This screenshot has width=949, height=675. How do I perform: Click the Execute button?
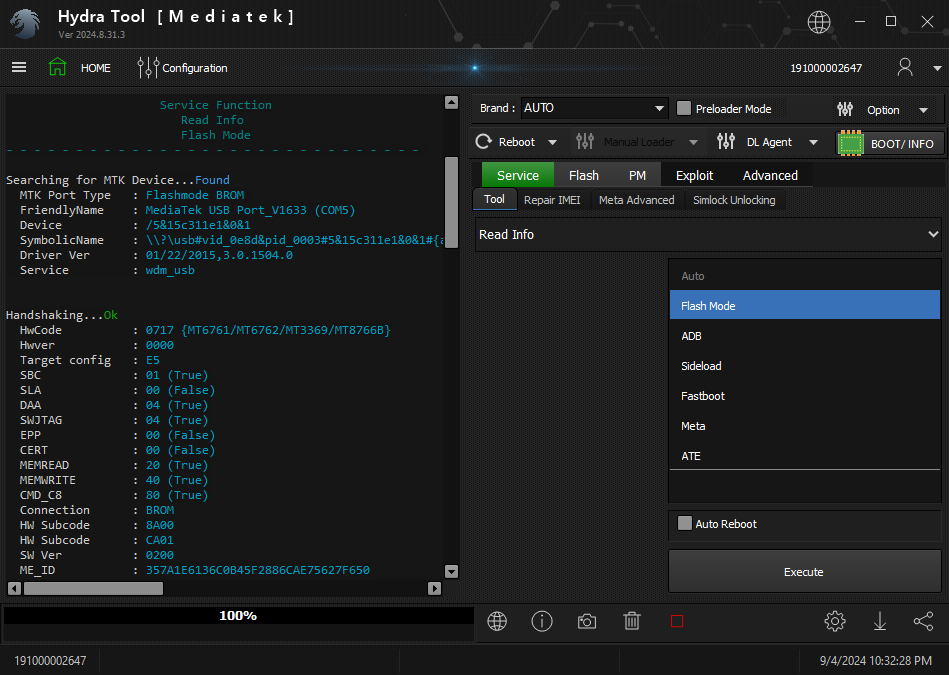tap(804, 571)
